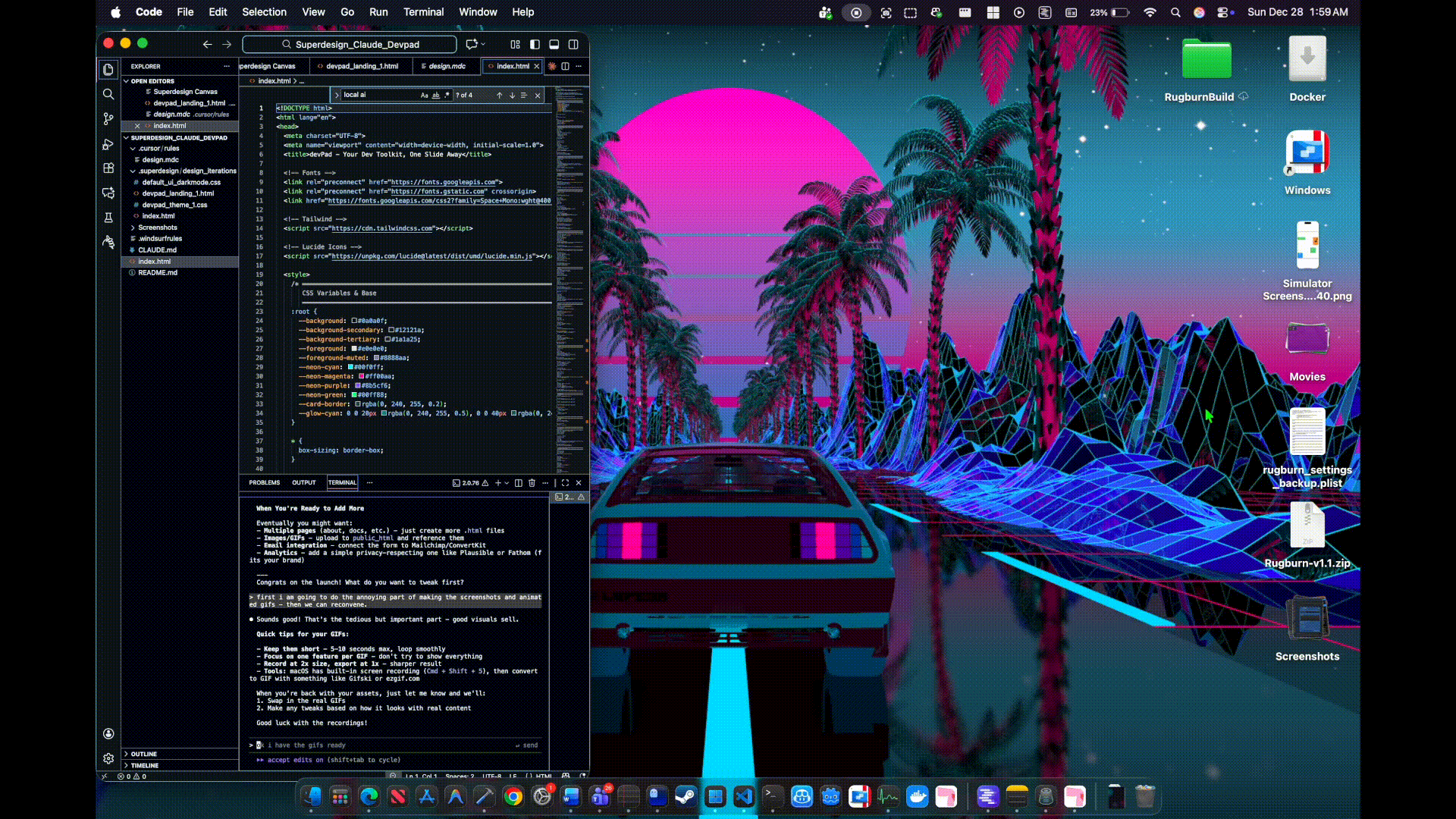Screen dimensions: 1456x819
Task: Open the Search view in the Activity Bar
Action: 108,94
